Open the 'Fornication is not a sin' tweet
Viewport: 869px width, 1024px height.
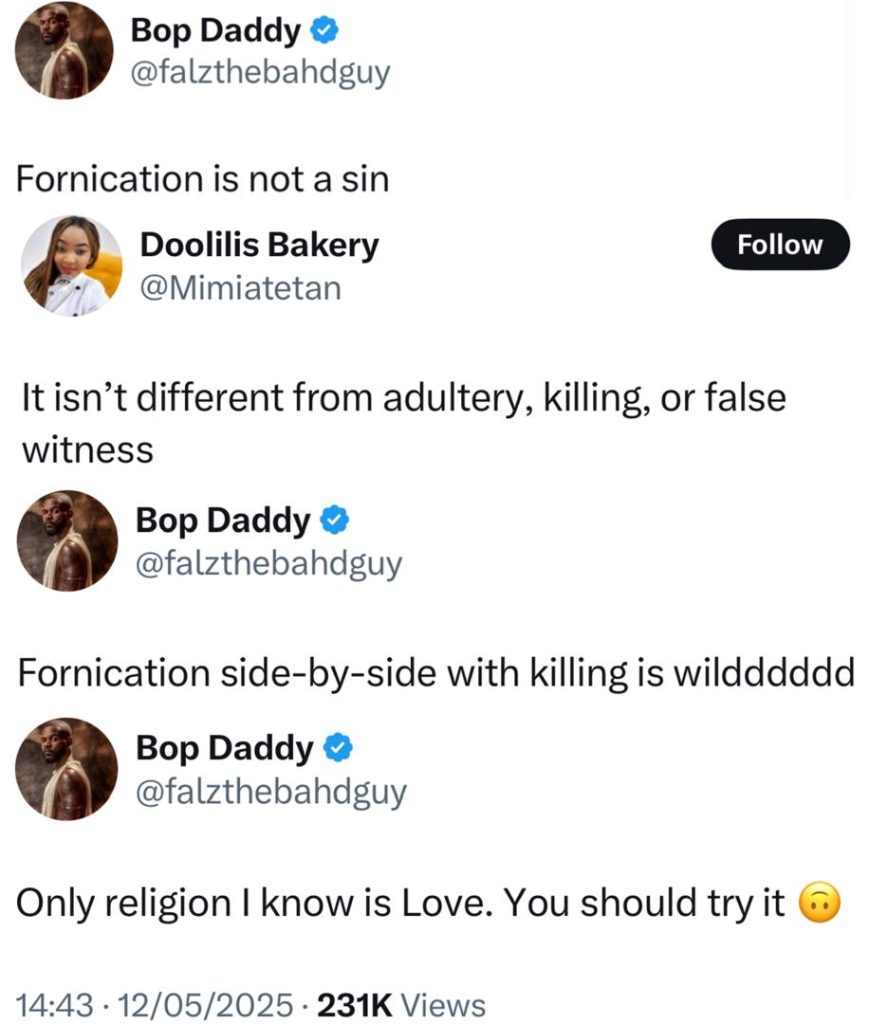(203, 179)
